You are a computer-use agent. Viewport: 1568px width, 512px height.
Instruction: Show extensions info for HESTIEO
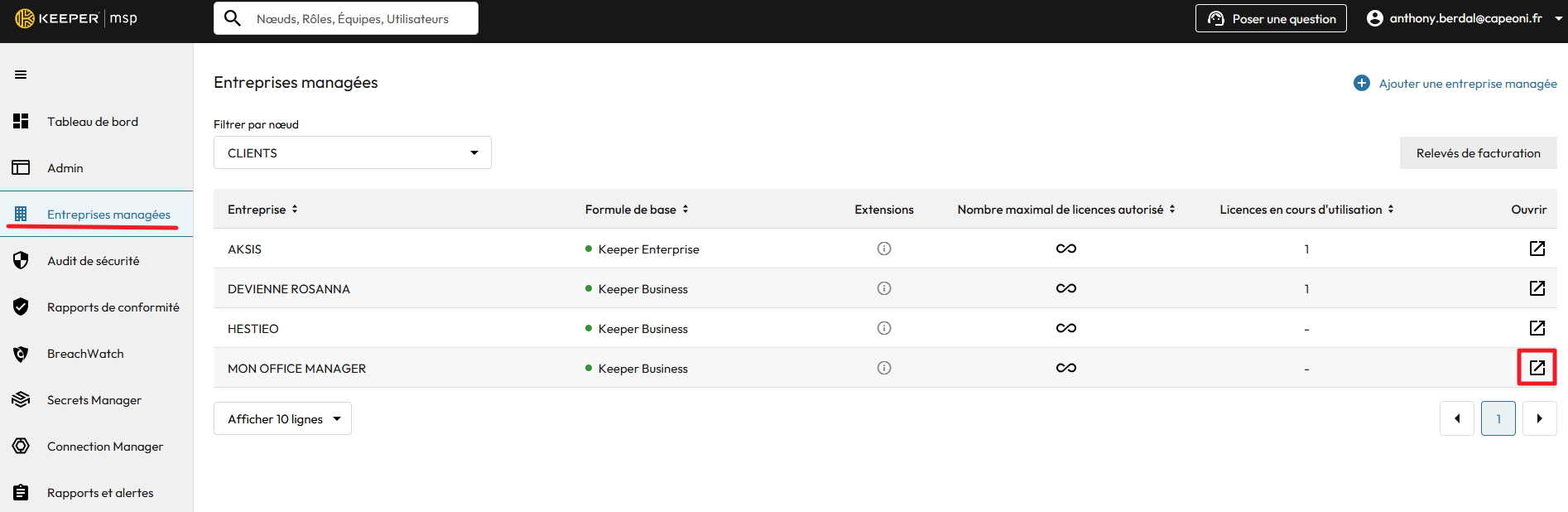coord(884,328)
